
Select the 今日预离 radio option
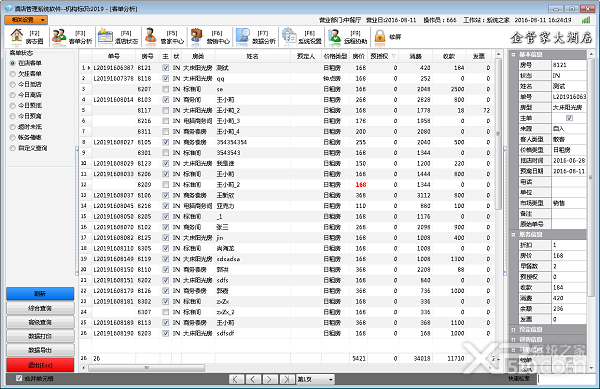pyautogui.click(x=13, y=116)
